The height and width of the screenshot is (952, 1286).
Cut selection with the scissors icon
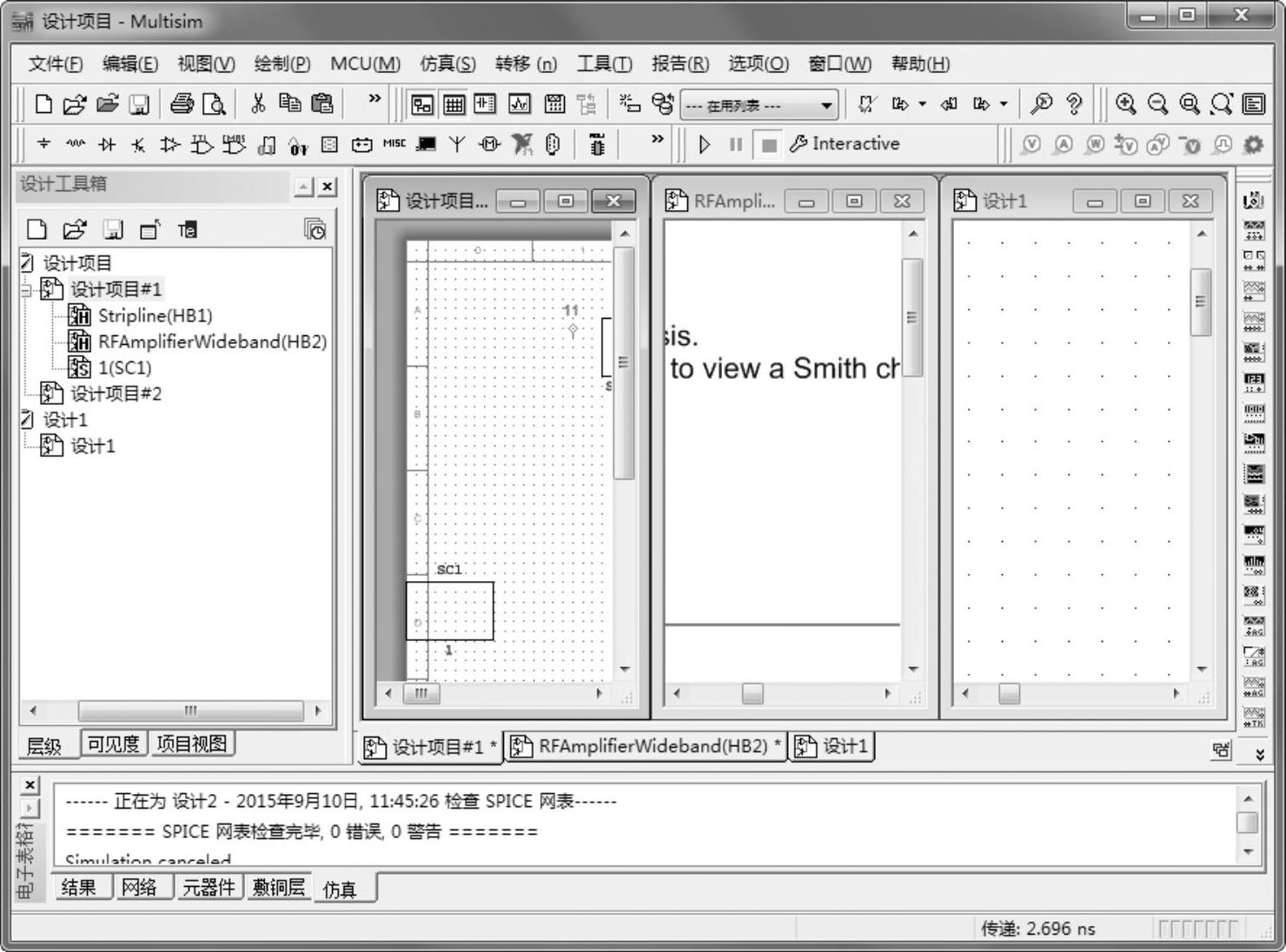(257, 104)
